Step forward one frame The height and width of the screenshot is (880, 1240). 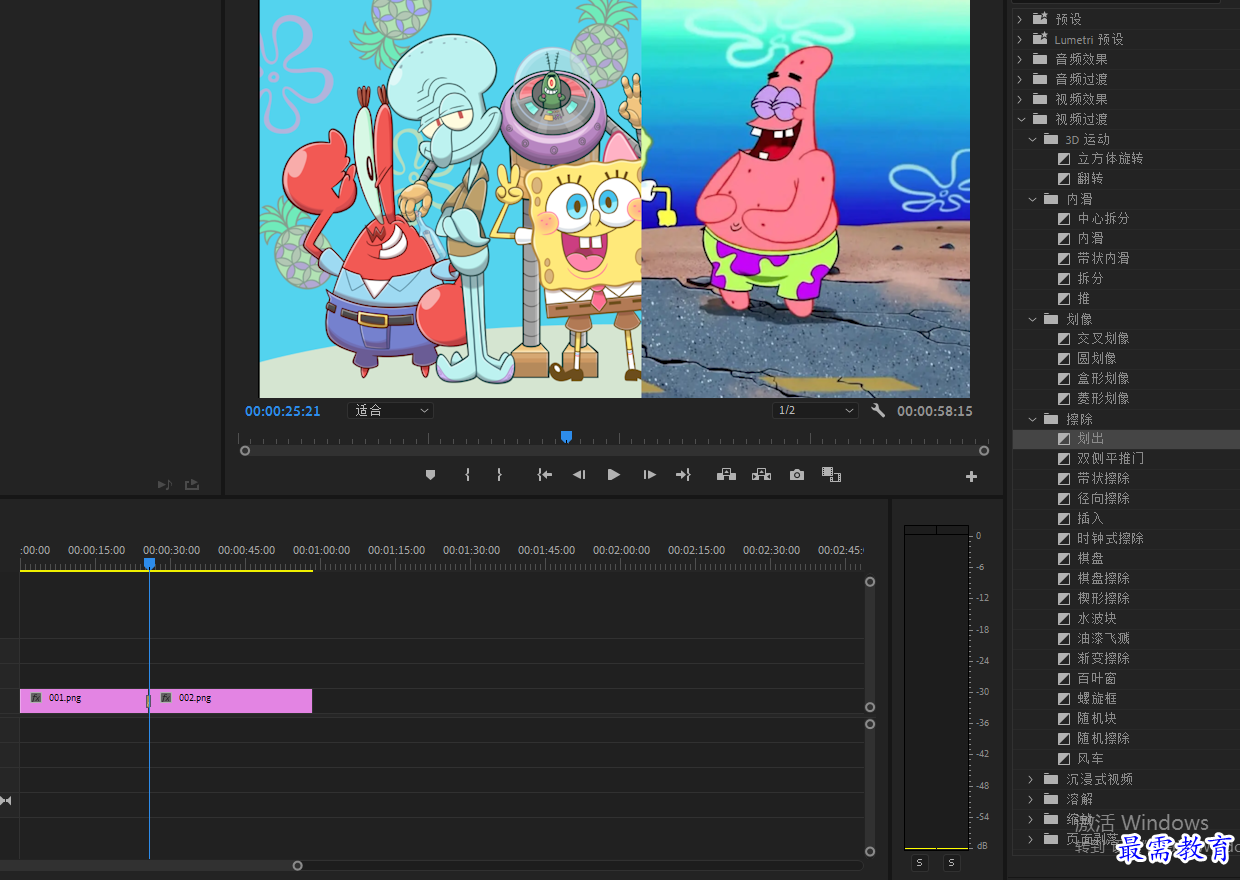point(649,475)
